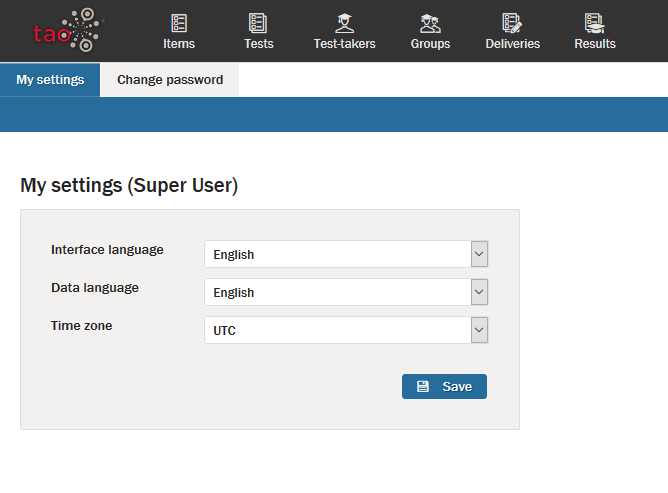Image resolution: width=668 pixels, height=493 pixels.
Task: Open the Items section icon
Action: [x=179, y=23]
